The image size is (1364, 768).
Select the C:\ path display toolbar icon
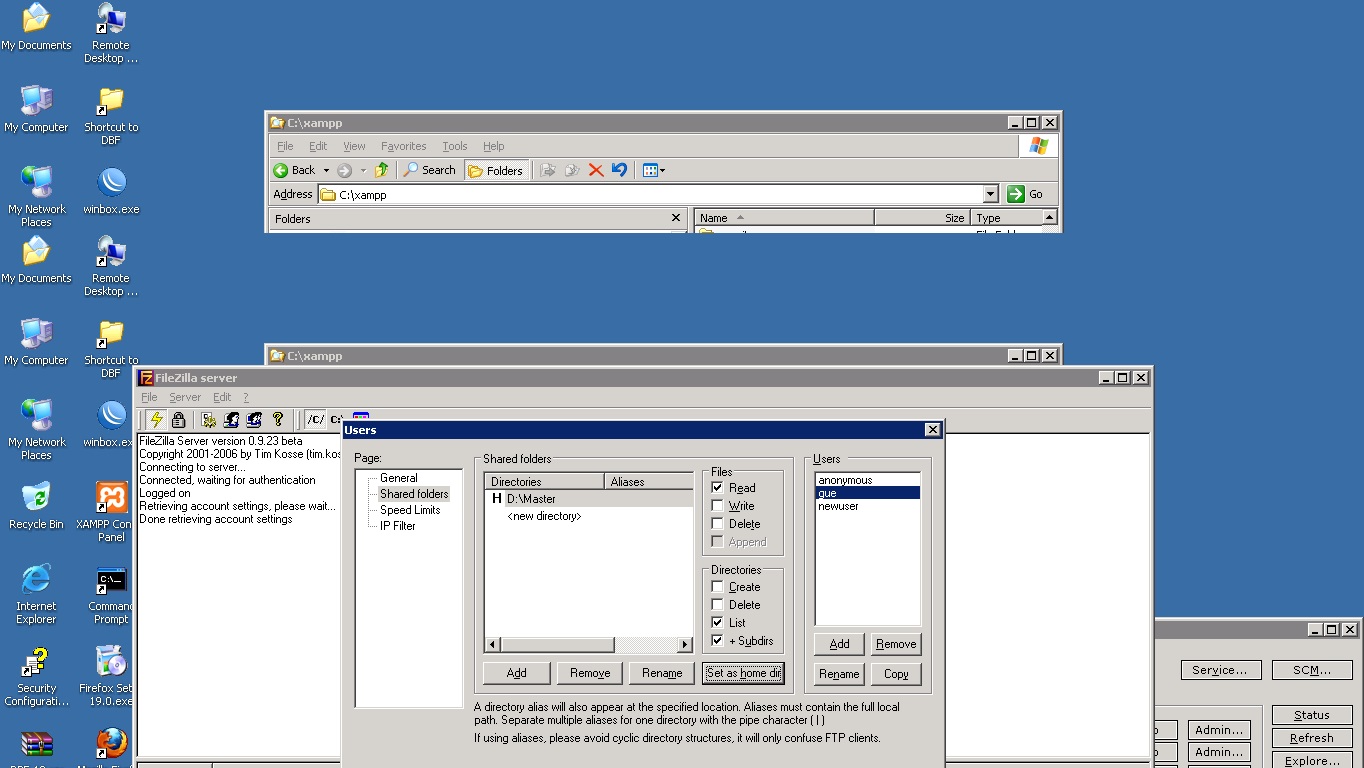[336, 420]
